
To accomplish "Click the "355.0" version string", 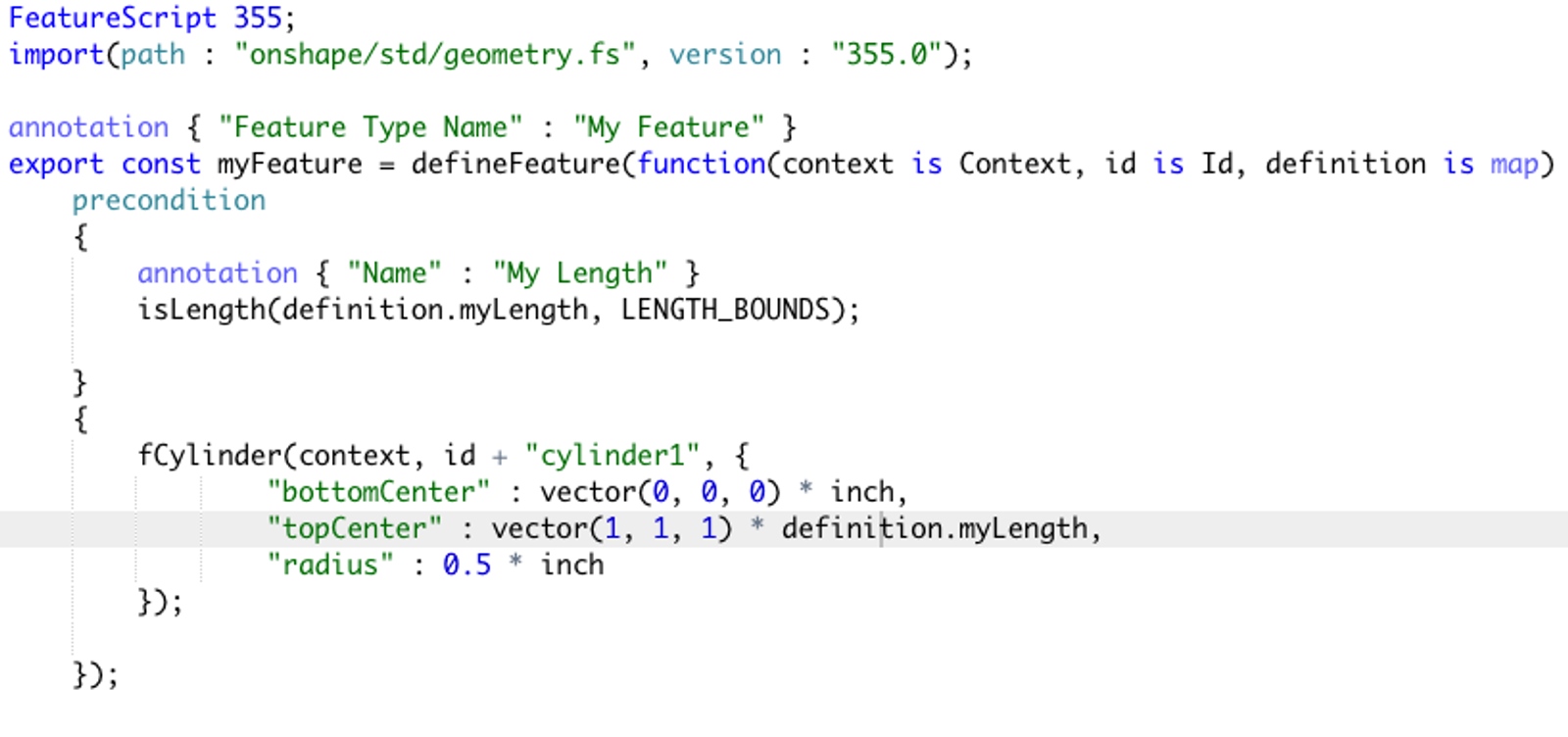I will pos(886,54).
